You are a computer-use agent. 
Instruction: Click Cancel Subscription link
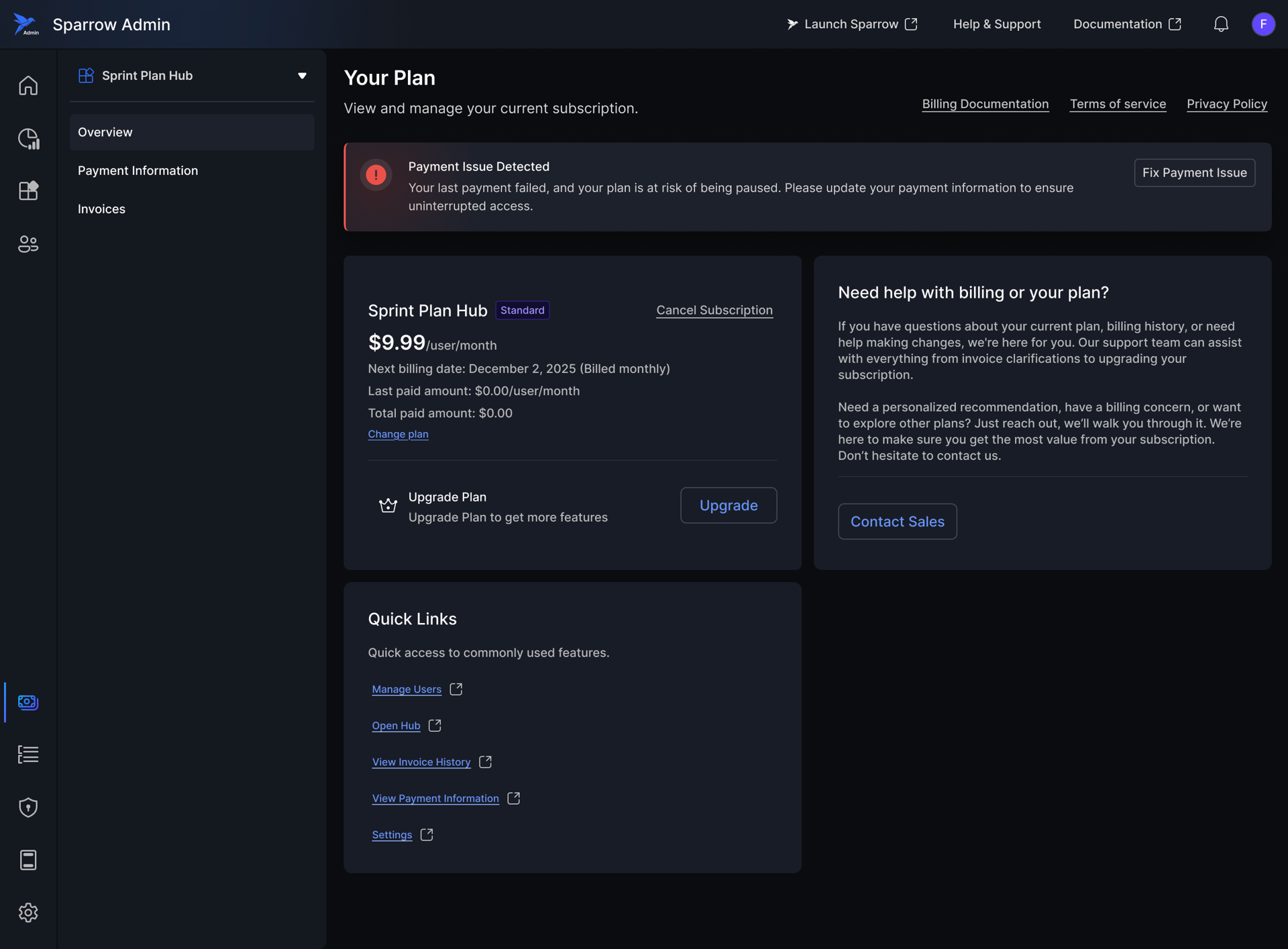714,310
